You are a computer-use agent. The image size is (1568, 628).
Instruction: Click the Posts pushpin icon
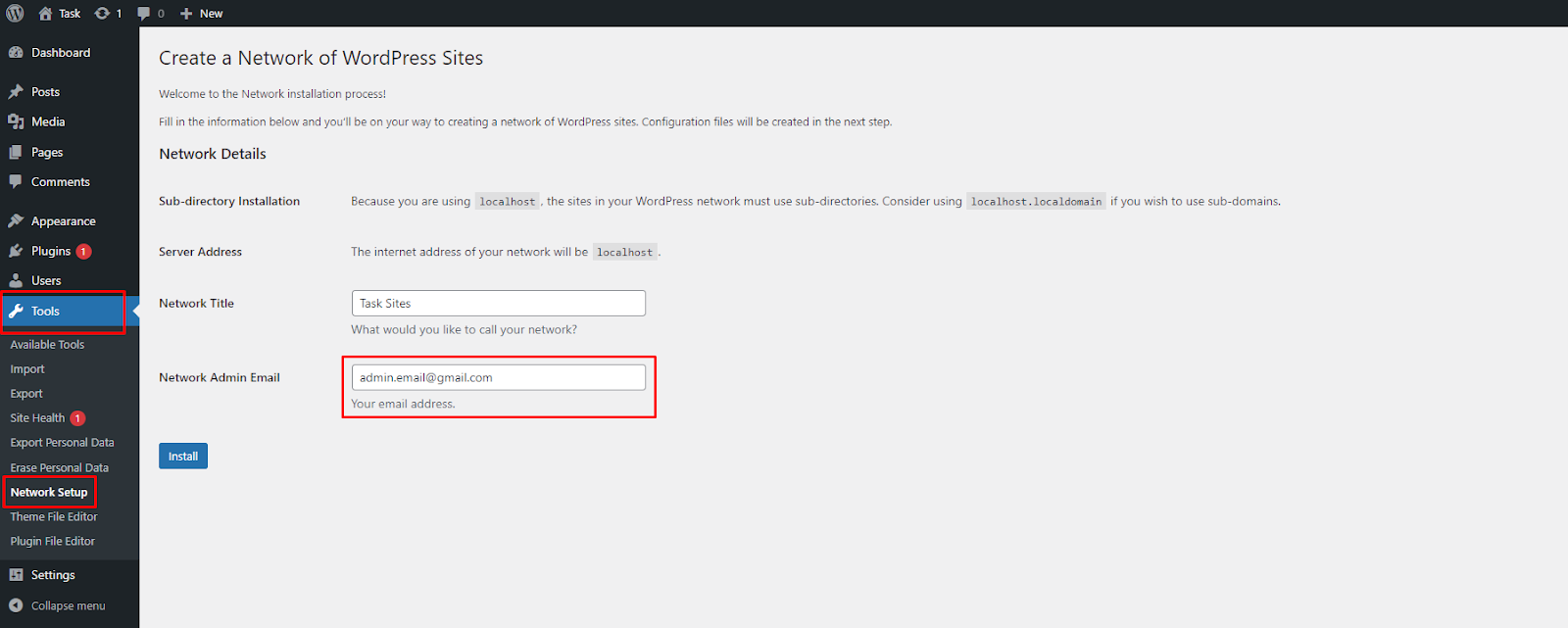[16, 92]
